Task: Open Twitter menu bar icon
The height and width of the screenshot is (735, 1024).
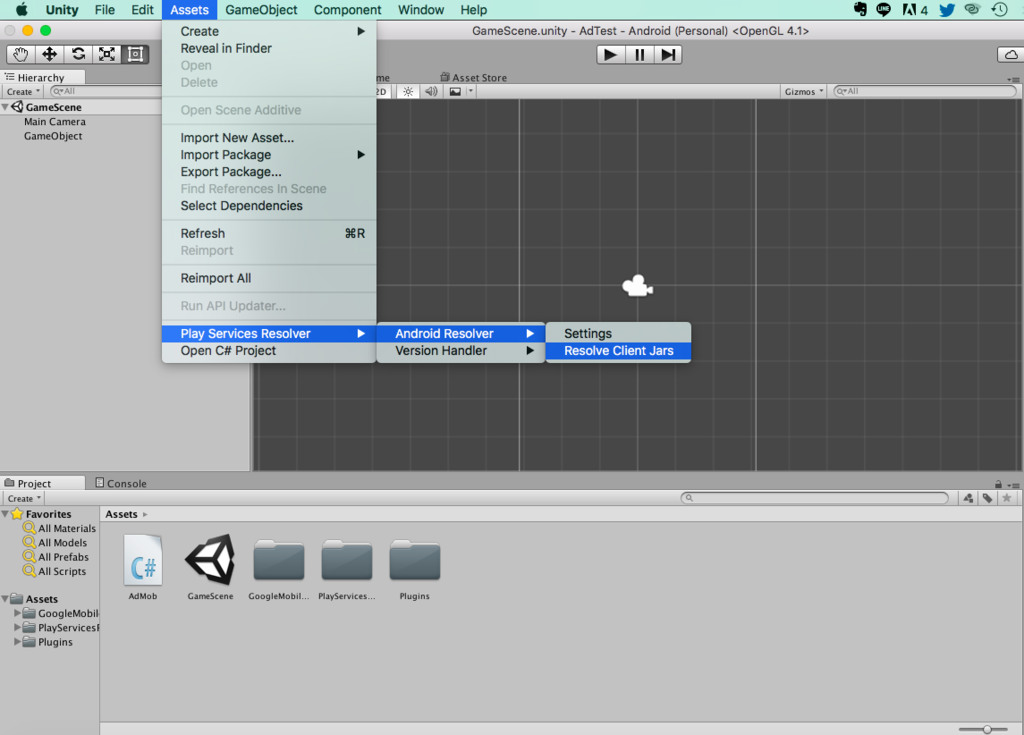Action: [x=947, y=10]
